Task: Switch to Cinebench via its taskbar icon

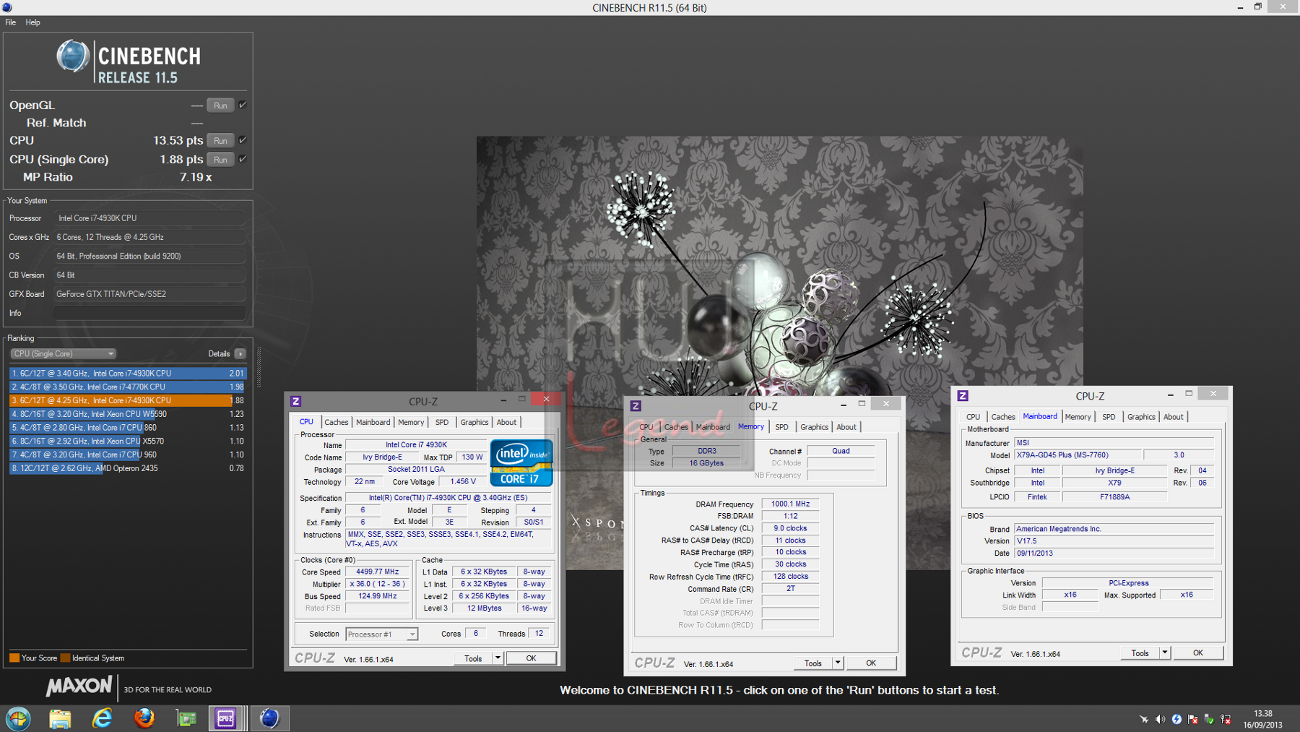Action: [269, 718]
